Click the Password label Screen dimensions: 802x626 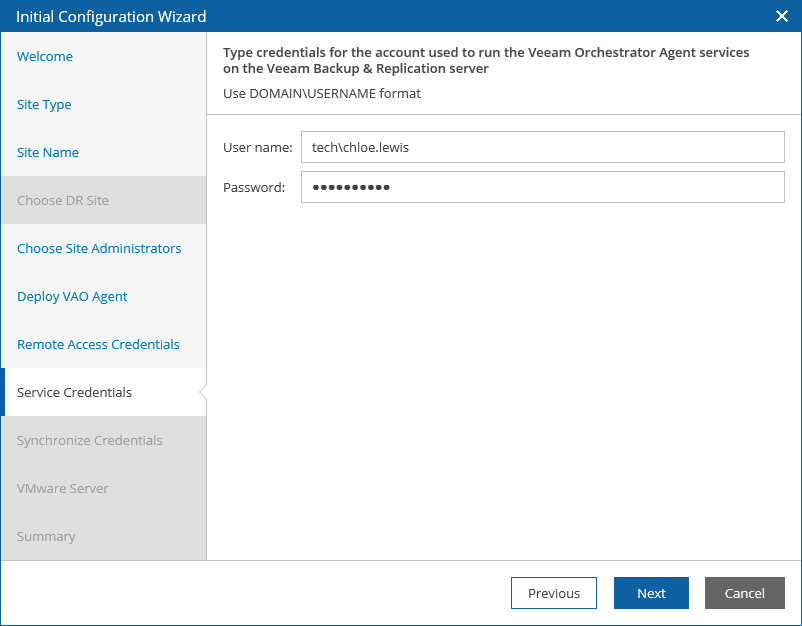point(254,187)
